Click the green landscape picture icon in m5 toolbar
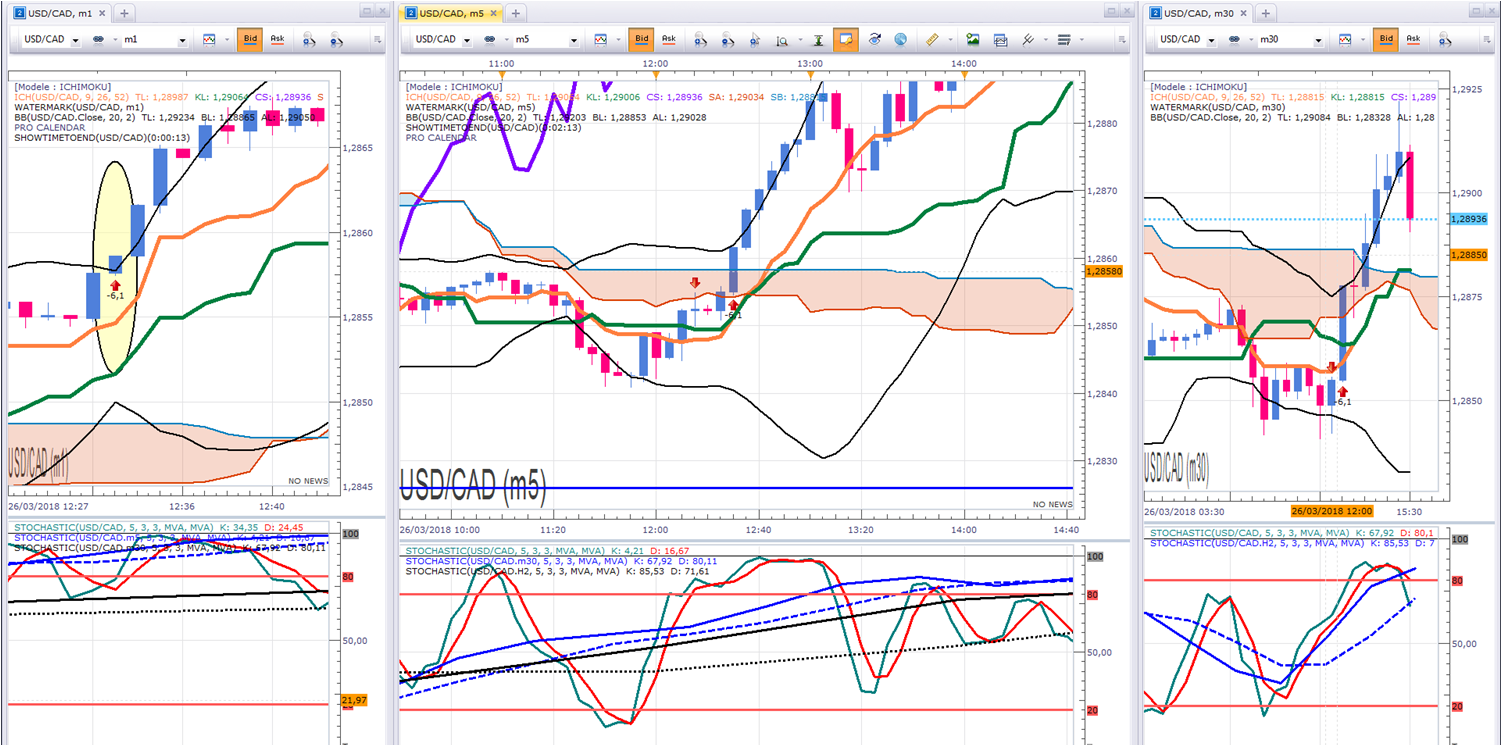Screen dimensions: 1502x746 click(x=973, y=40)
